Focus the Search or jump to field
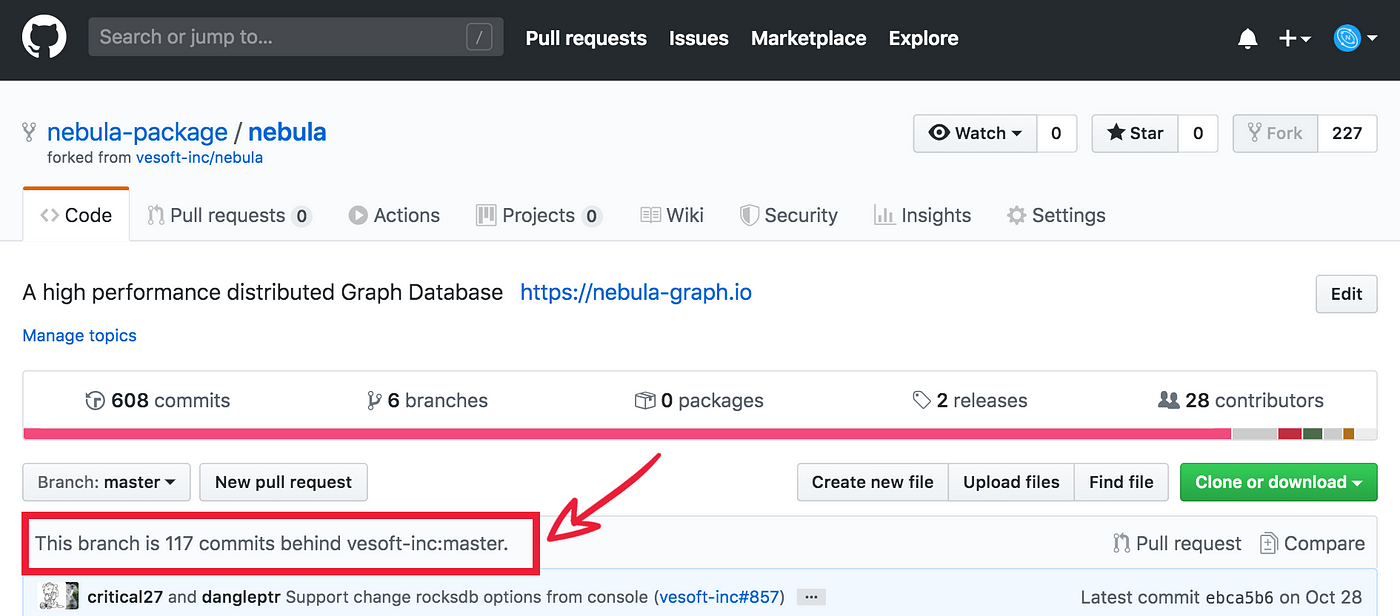 pyautogui.click(x=296, y=38)
